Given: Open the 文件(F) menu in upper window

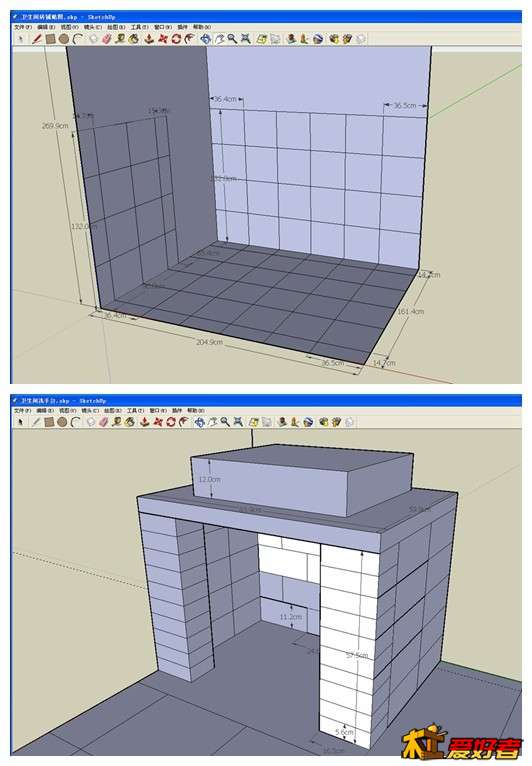Looking at the screenshot, I should tap(22, 27).
